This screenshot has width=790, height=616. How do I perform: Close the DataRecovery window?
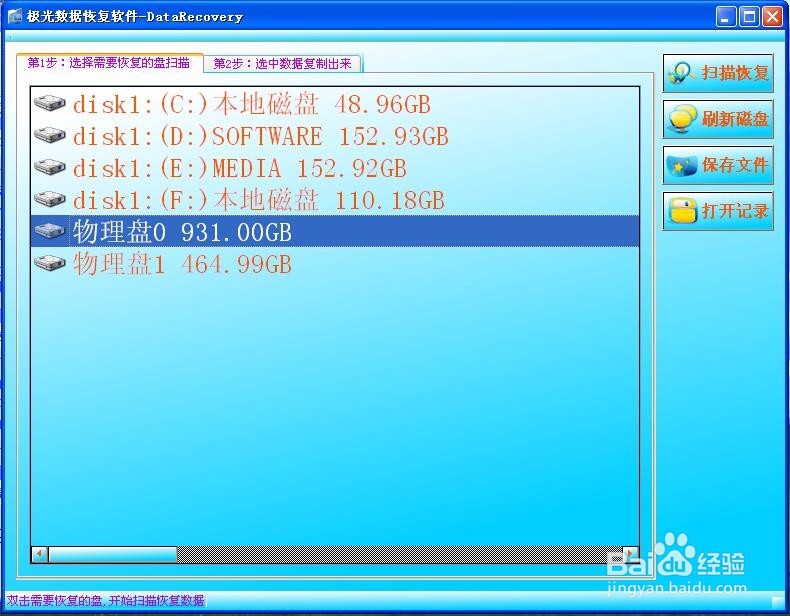[772, 17]
